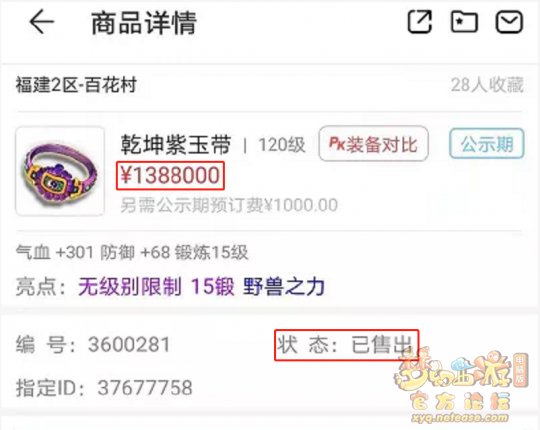Viewport: 540px width, 430px height.
Task: Tap the 状态: 已售出 status
Action: click(346, 345)
